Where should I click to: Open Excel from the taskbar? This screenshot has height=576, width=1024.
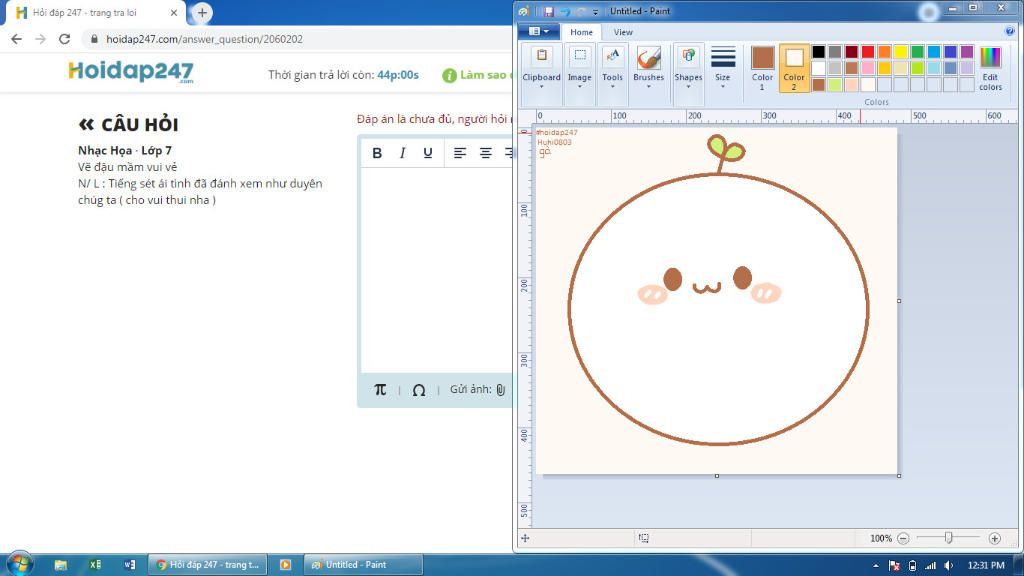(95, 565)
